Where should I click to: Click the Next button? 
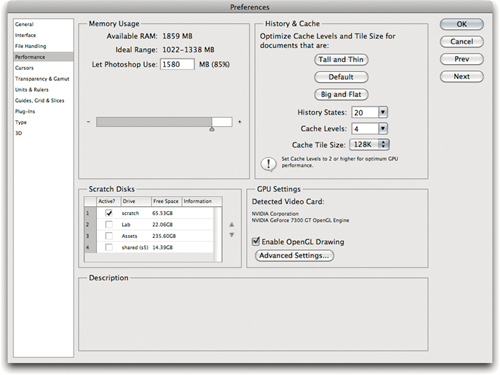pyautogui.click(x=462, y=76)
